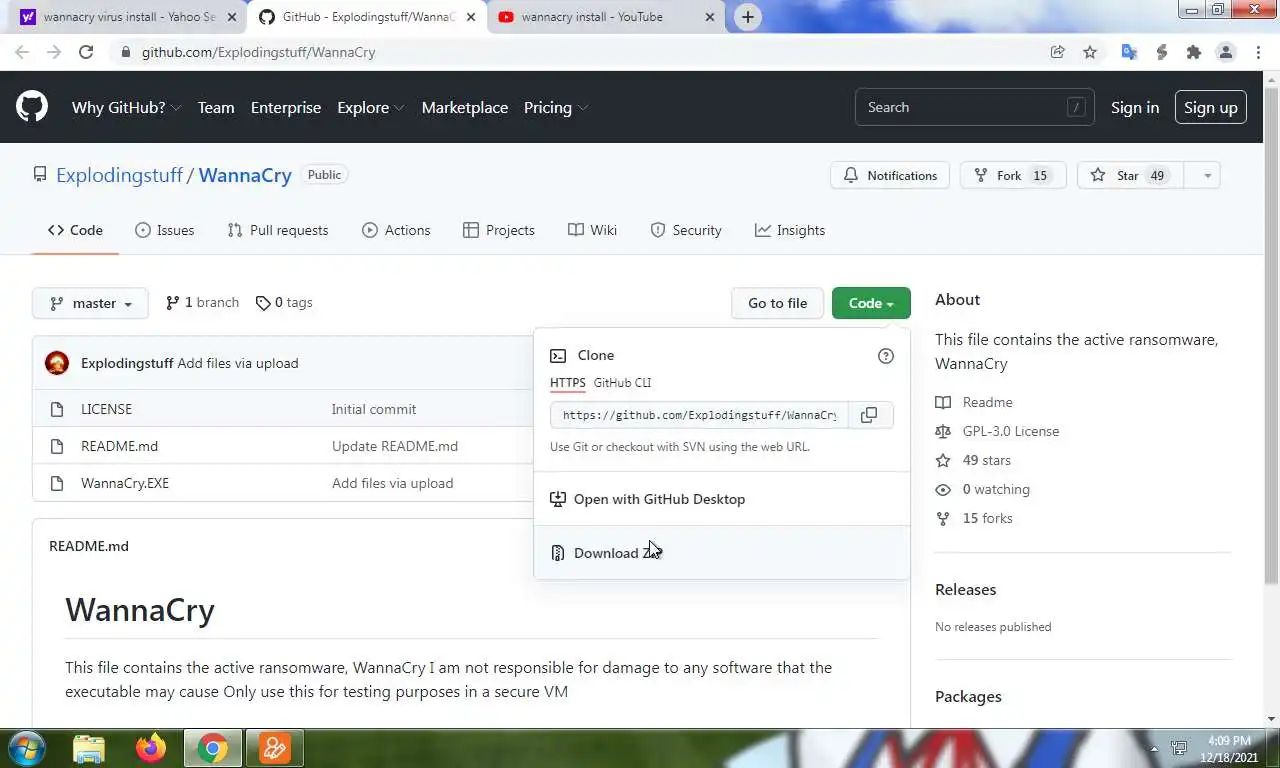This screenshot has height=768, width=1280.
Task: Open the Explodingstuff owner link
Action: (x=119, y=175)
